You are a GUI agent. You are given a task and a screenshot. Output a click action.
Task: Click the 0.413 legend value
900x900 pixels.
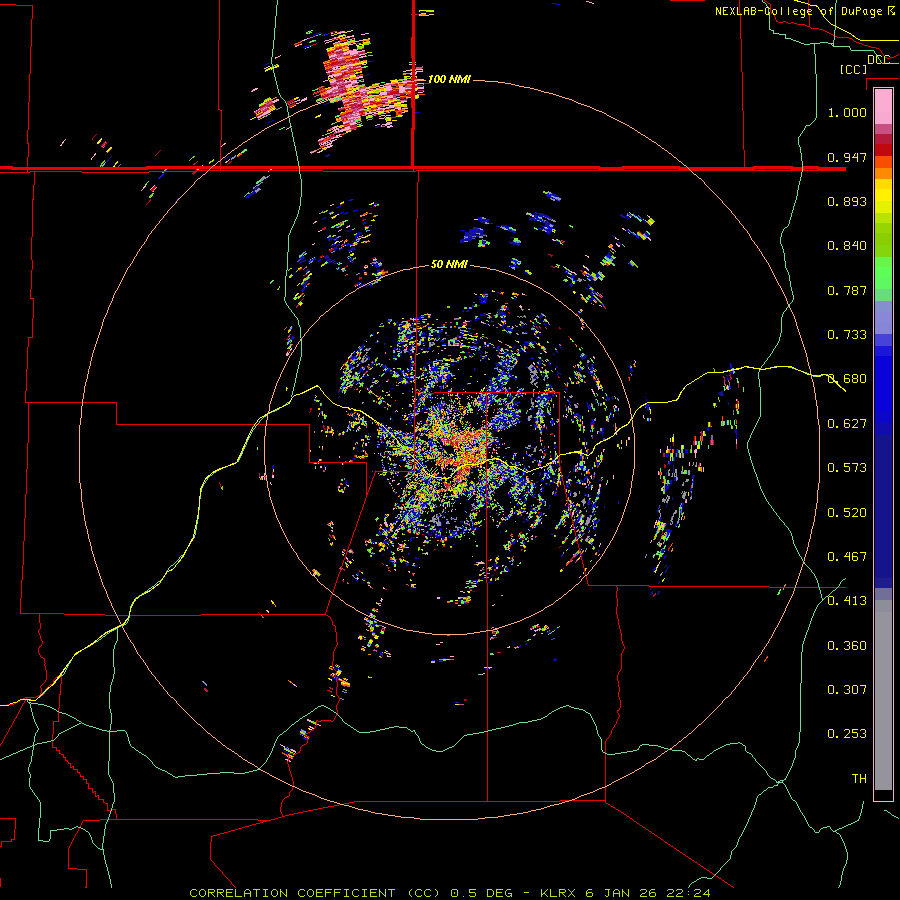(x=847, y=601)
